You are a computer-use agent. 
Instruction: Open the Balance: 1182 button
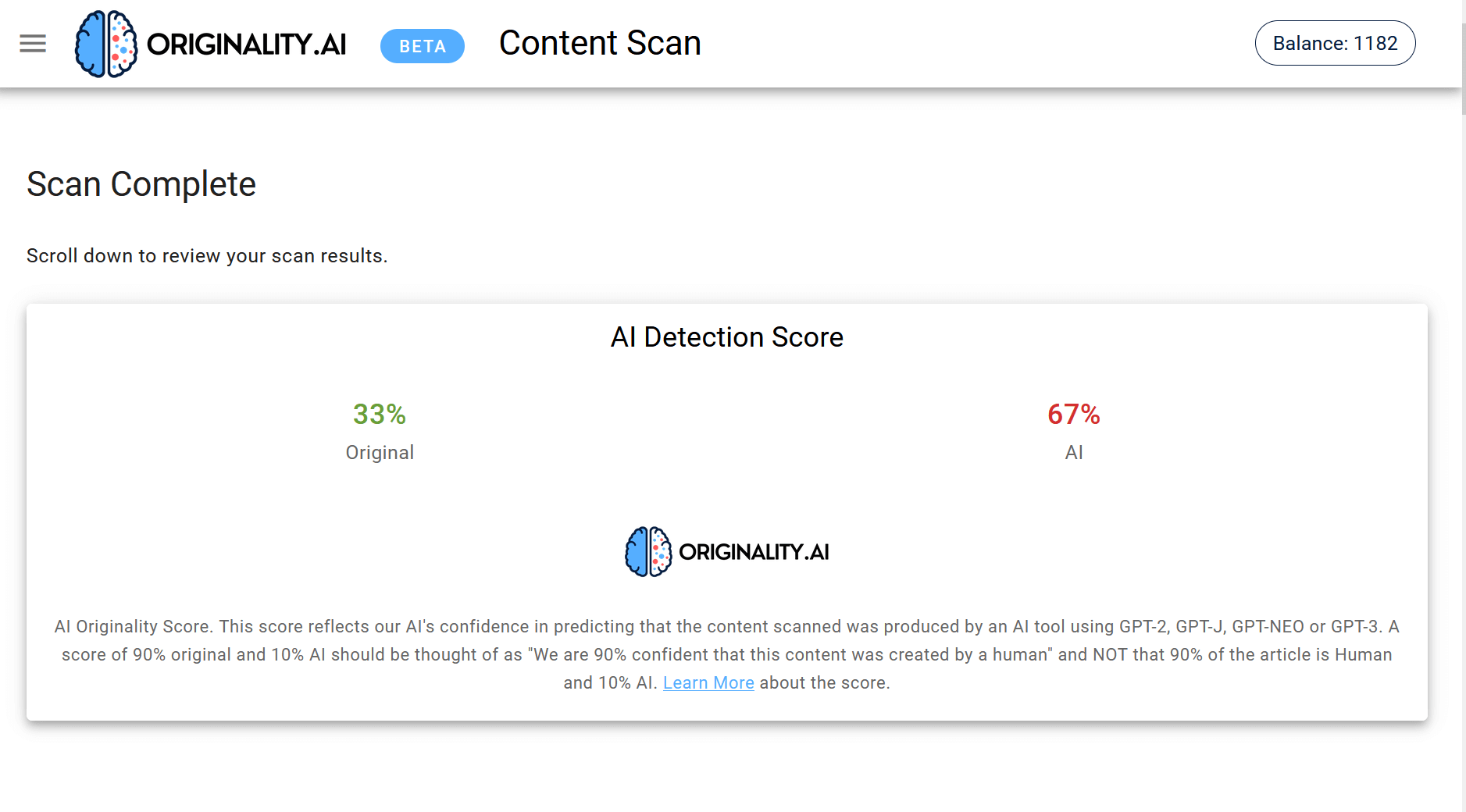coord(1335,43)
